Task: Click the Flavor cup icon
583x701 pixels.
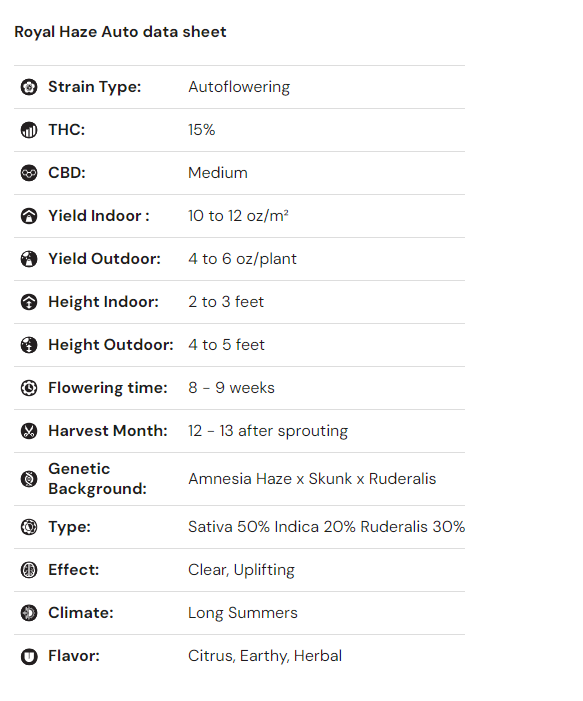Action: click(x=29, y=656)
